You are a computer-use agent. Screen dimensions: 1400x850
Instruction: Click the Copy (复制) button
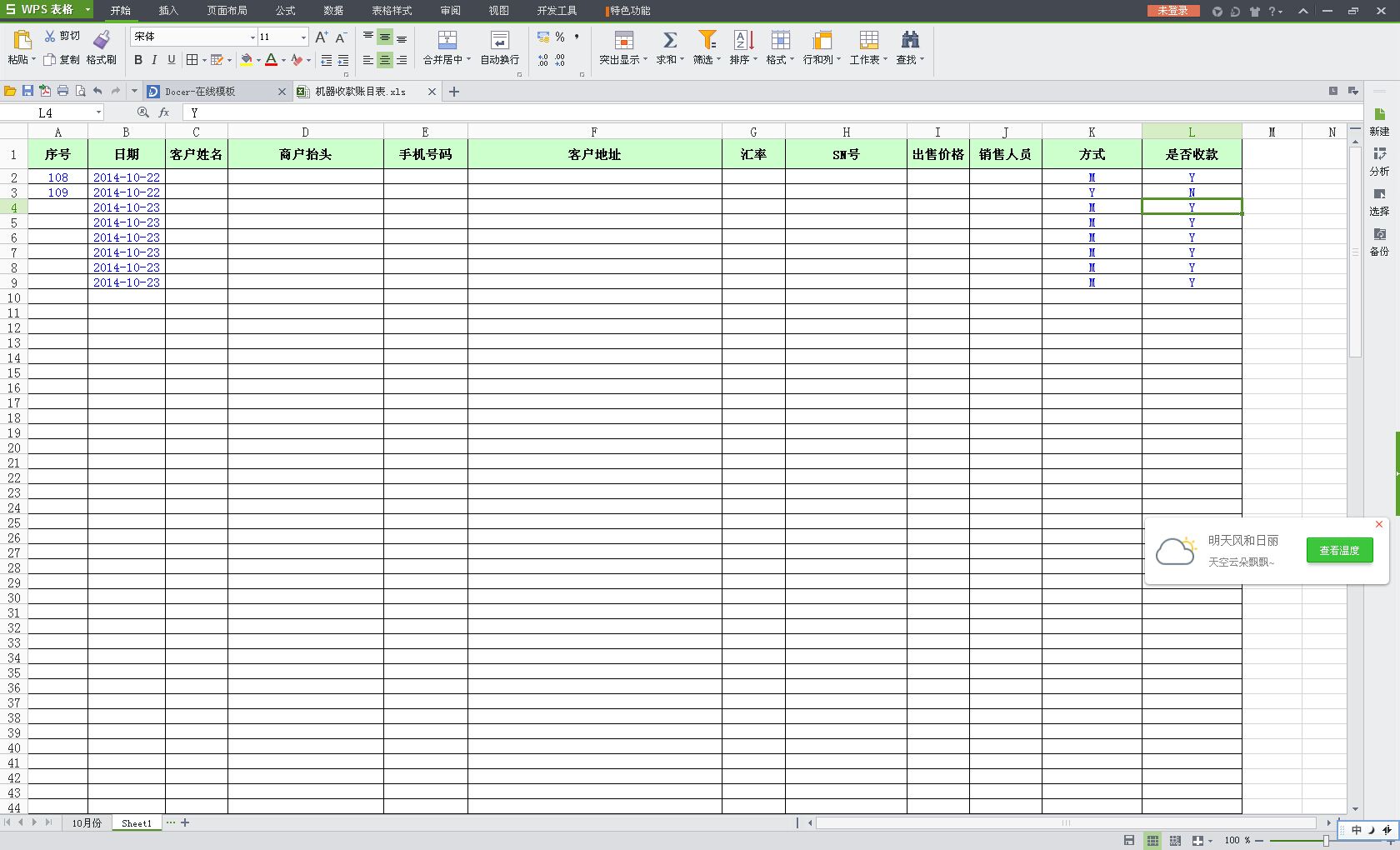click(62, 60)
